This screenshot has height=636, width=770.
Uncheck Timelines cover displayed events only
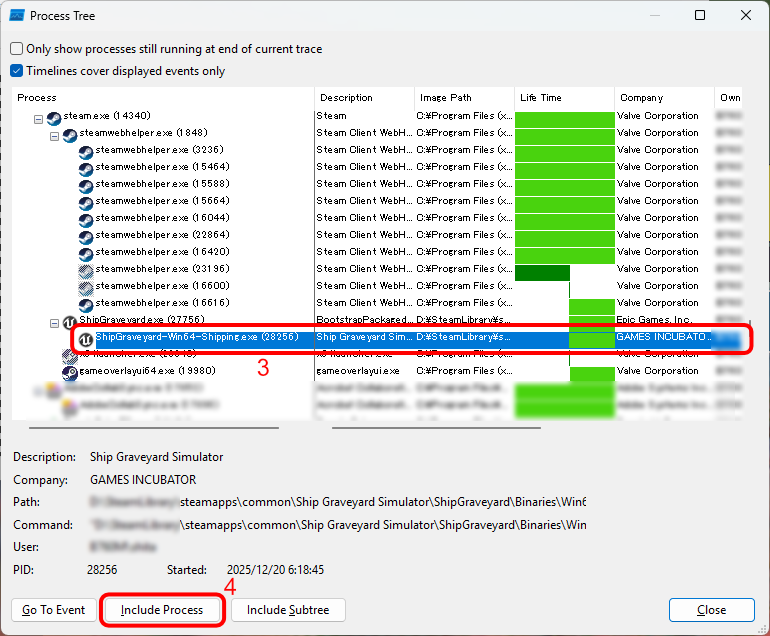(17, 71)
